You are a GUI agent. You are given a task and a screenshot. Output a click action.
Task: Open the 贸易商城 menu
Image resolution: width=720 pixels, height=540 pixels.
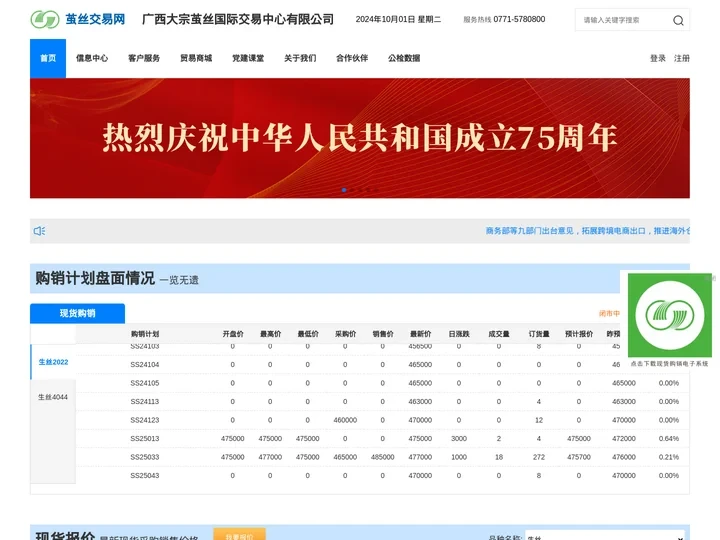pos(196,58)
